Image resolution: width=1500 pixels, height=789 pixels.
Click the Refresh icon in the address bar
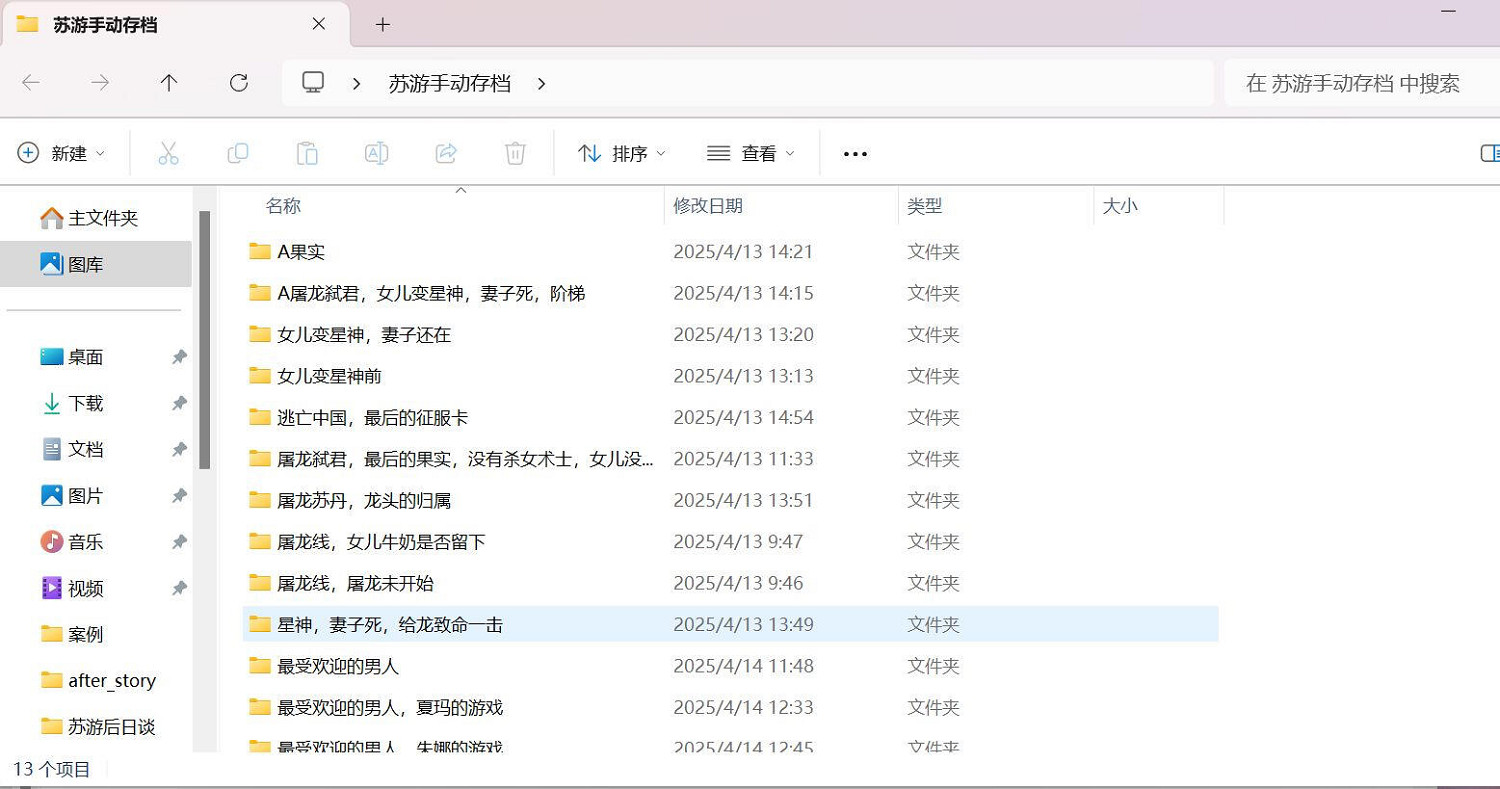238,83
